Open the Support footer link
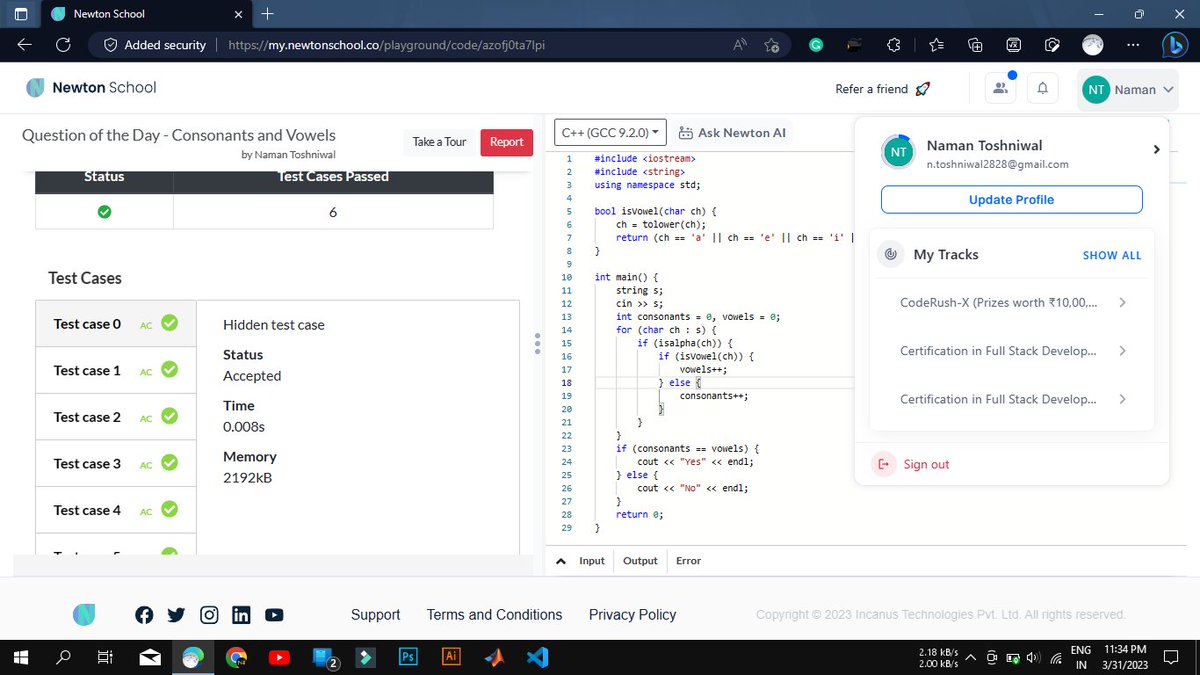Image resolution: width=1200 pixels, height=675 pixels. 375,615
